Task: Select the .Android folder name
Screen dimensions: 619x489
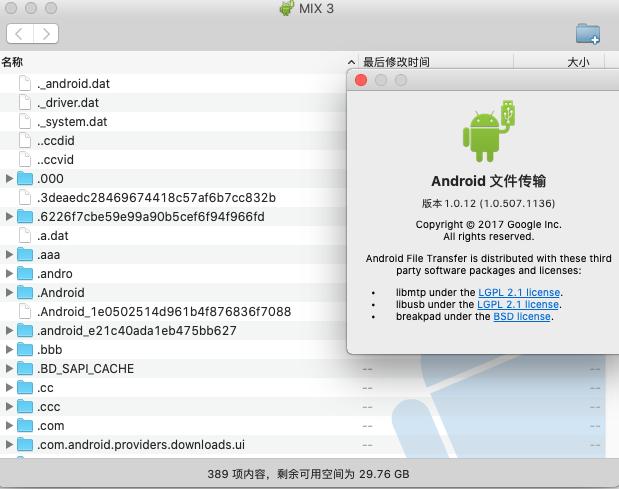Action: point(61,293)
